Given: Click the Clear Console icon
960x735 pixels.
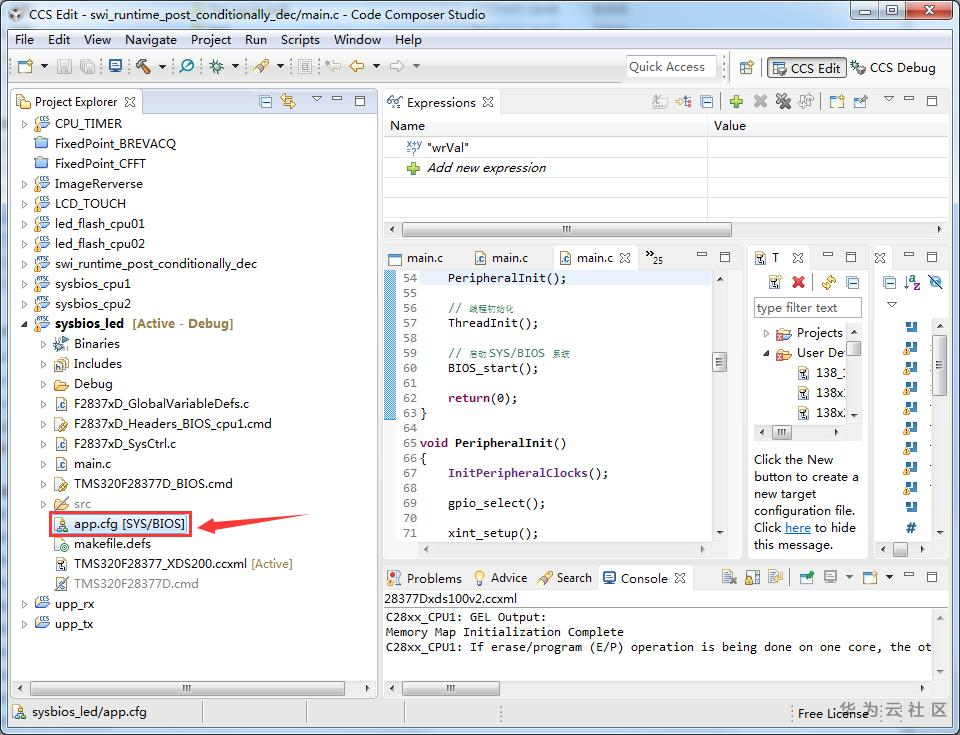Looking at the screenshot, I should click(x=729, y=578).
